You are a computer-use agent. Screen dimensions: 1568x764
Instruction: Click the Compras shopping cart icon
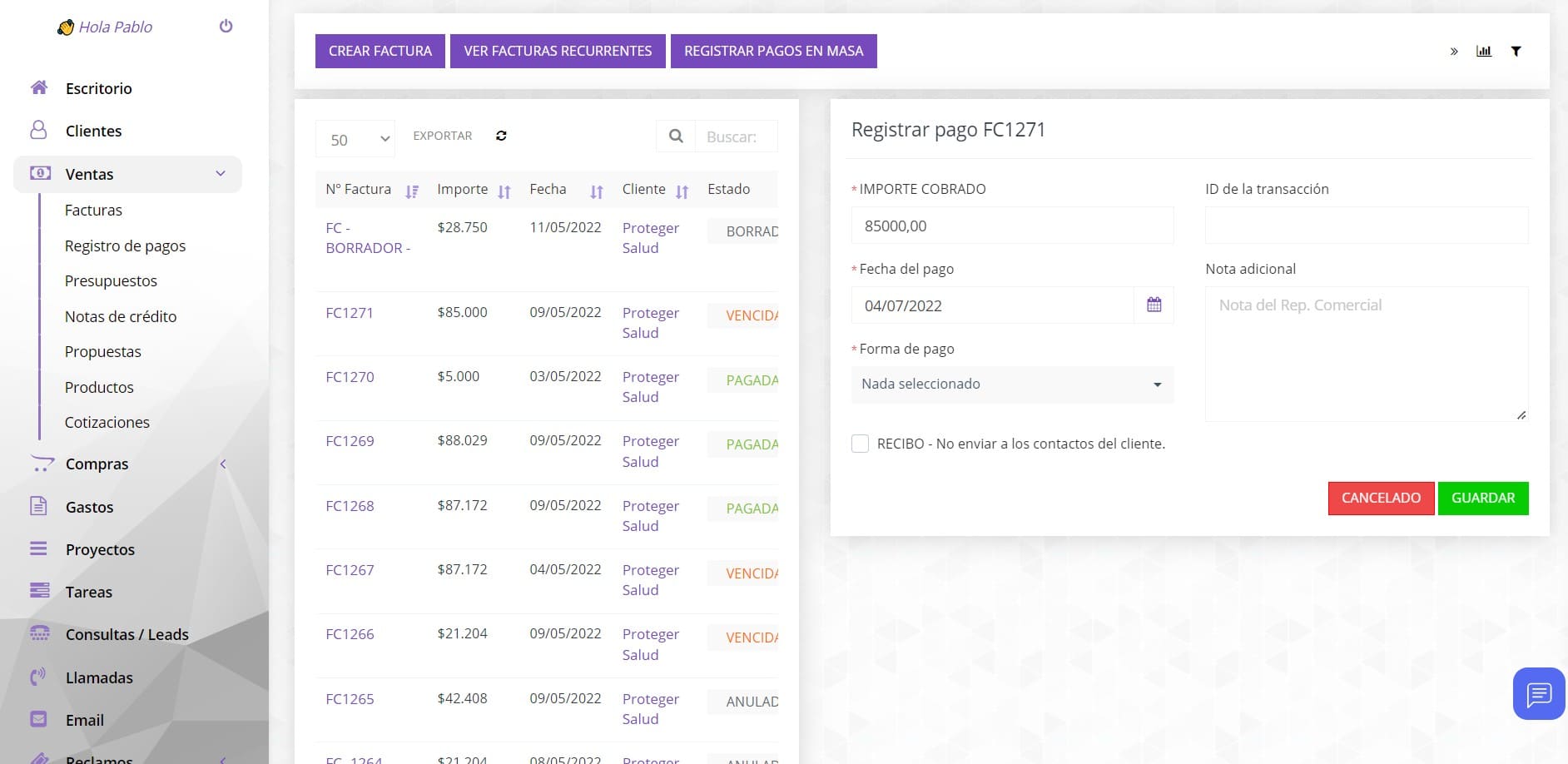[42, 464]
